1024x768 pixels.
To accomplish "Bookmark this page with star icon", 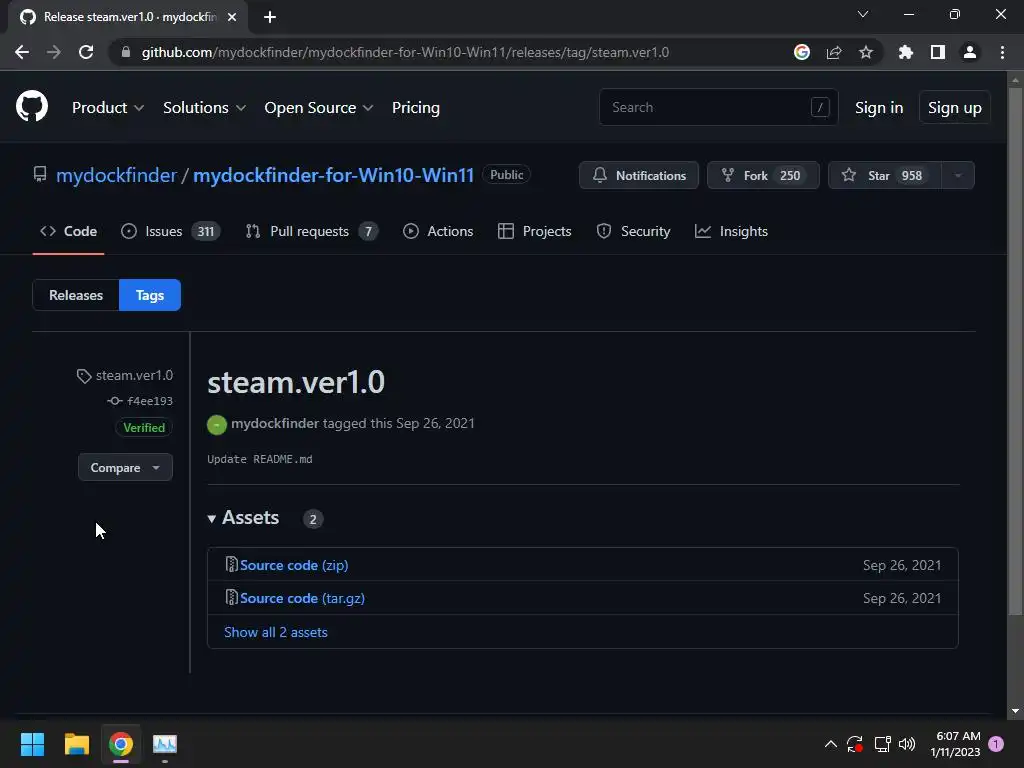I will click(866, 52).
